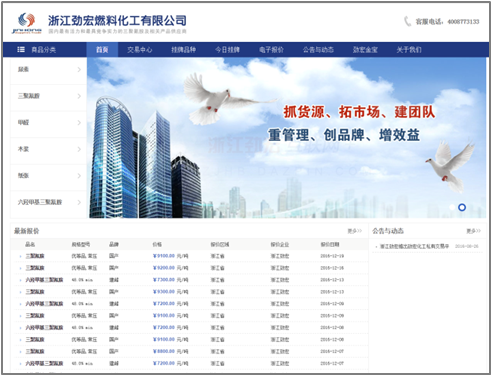Open the 商品分类 list icon
Viewport: 492px width, 376px height.
pyautogui.click(x=21, y=50)
